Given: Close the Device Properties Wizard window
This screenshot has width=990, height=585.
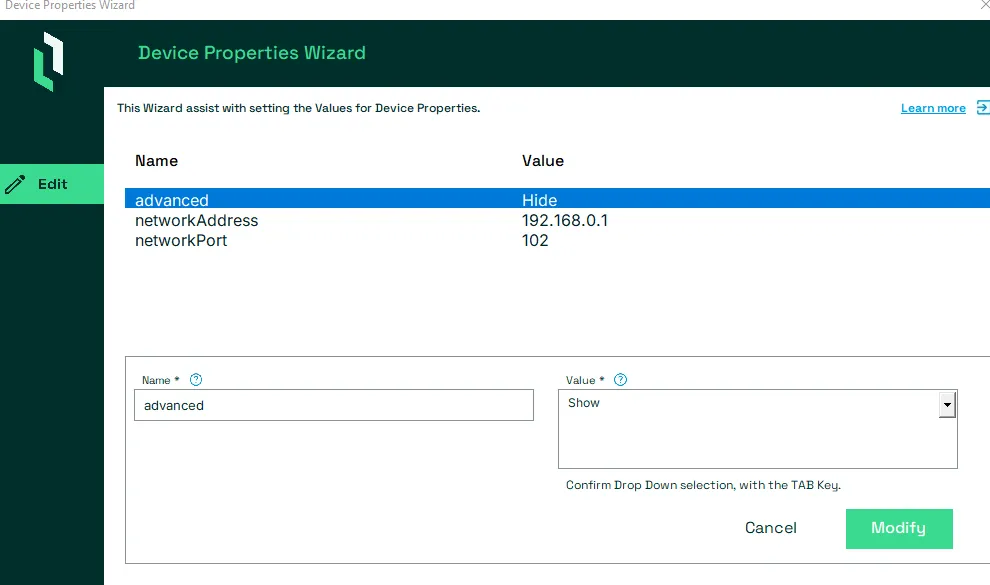Looking at the screenshot, I should pyautogui.click(x=984, y=5).
